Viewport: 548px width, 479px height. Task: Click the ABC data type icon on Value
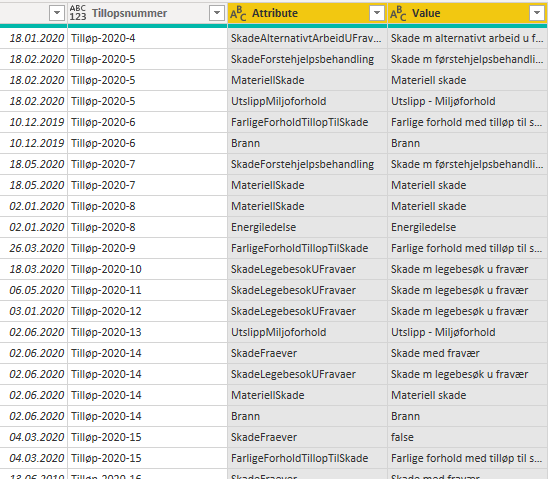pos(398,13)
